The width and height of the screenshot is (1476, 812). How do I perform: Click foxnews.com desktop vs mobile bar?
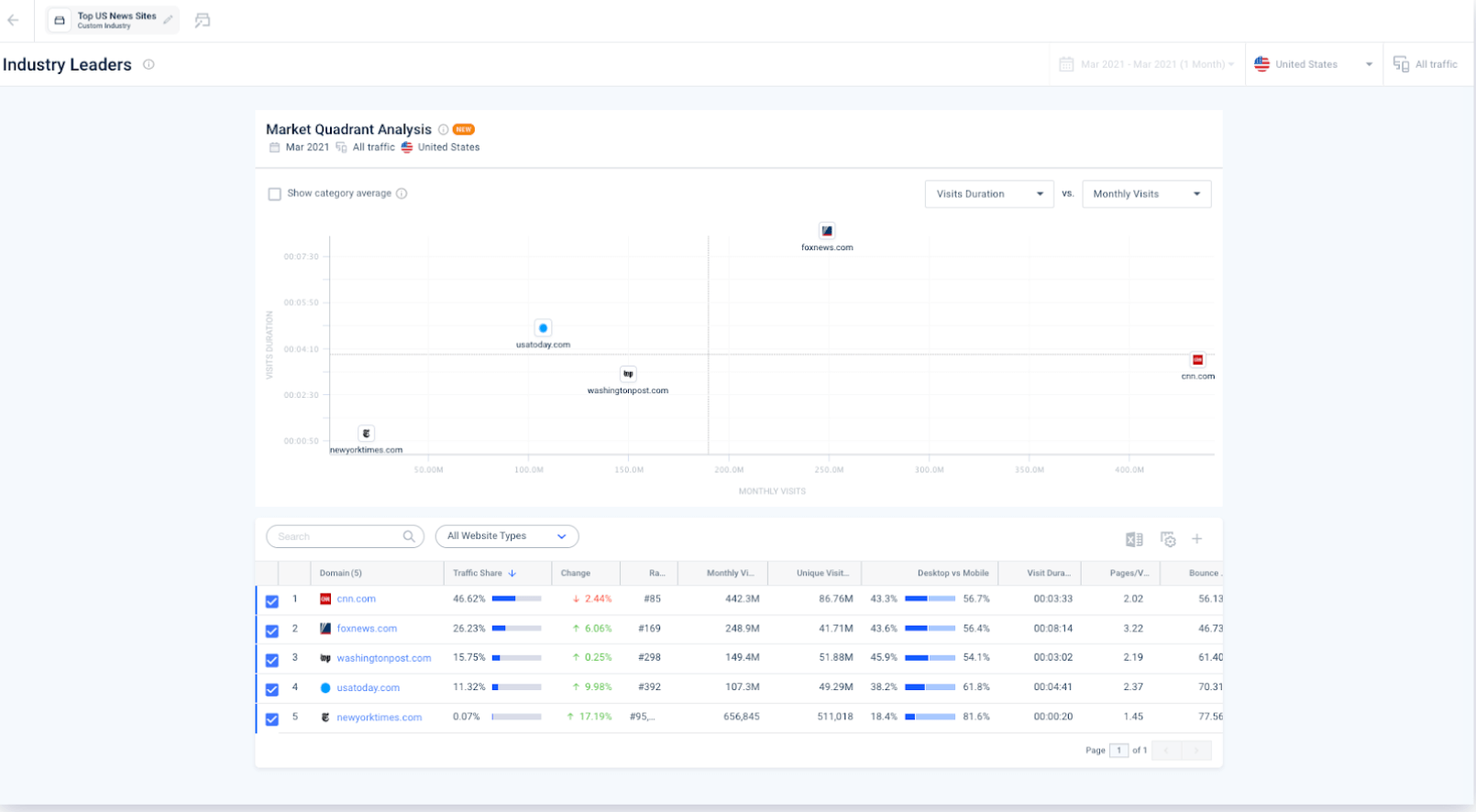tap(930, 629)
